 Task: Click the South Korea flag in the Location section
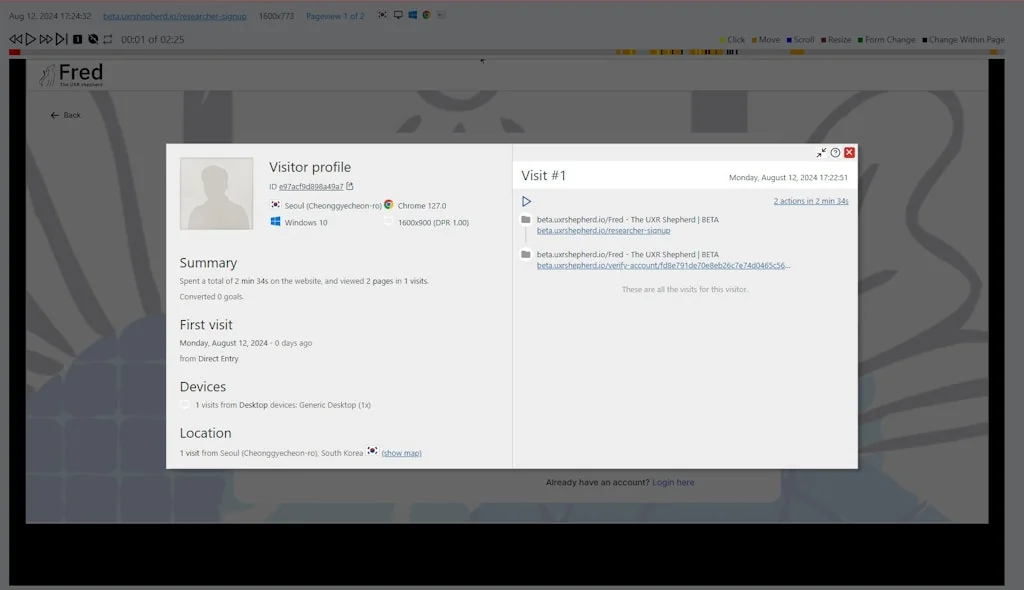[x=370, y=452]
